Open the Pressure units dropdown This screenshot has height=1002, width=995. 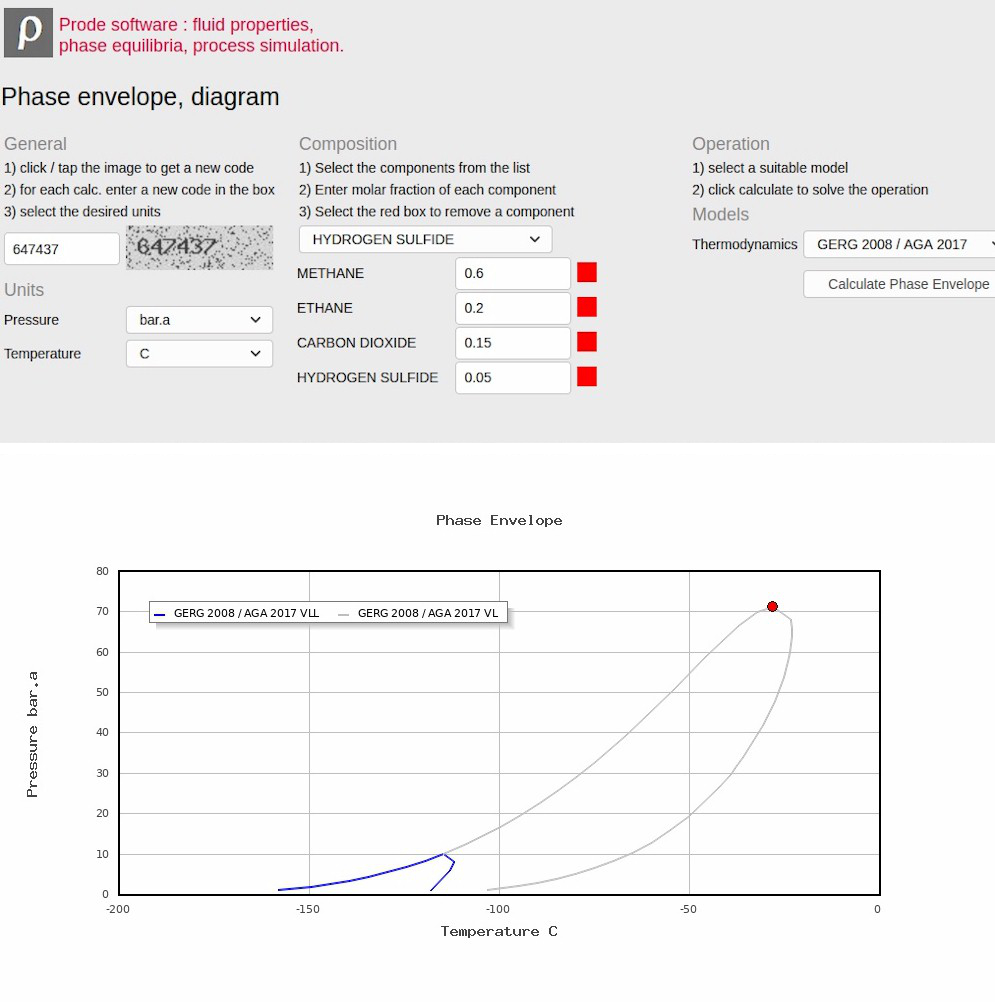pos(199,320)
